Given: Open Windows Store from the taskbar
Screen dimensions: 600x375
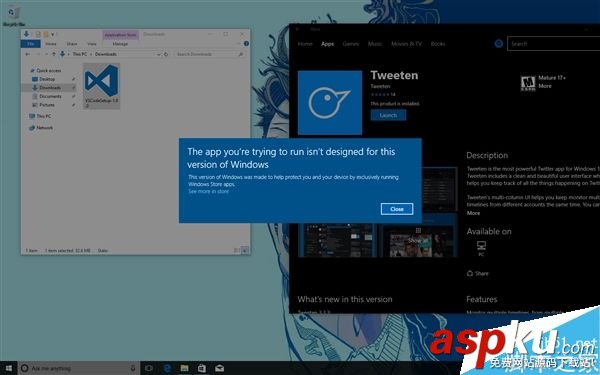Looking at the screenshot, I should 202,368.
